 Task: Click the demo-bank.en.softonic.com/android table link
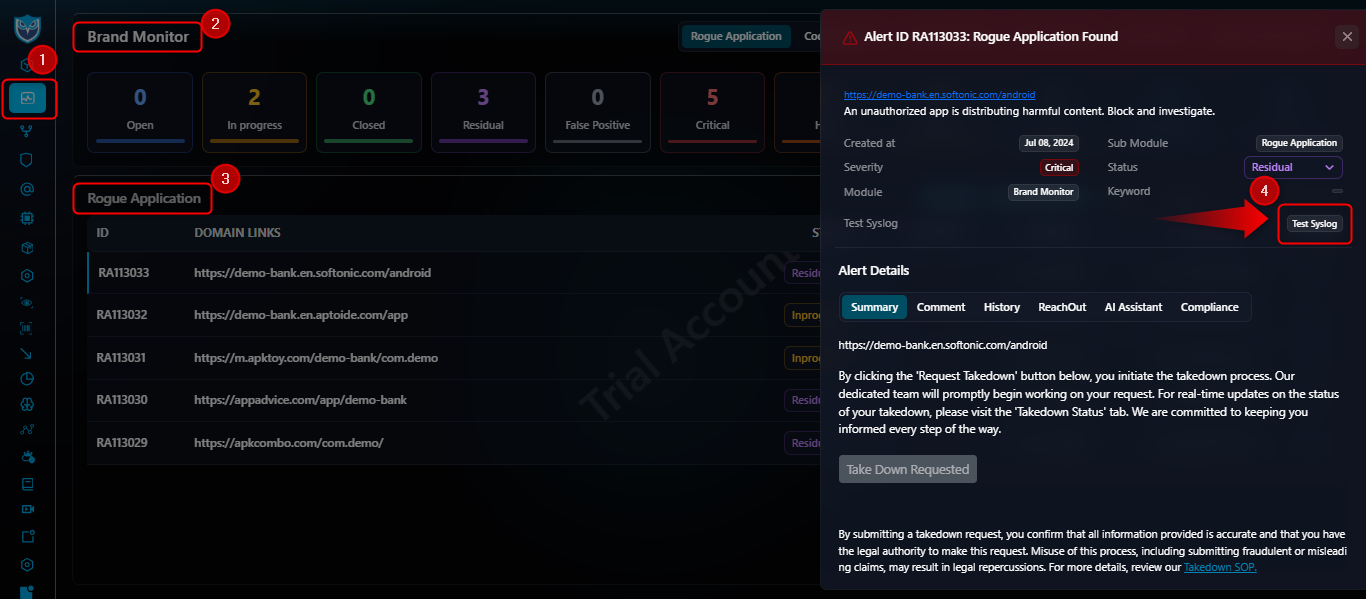click(313, 273)
